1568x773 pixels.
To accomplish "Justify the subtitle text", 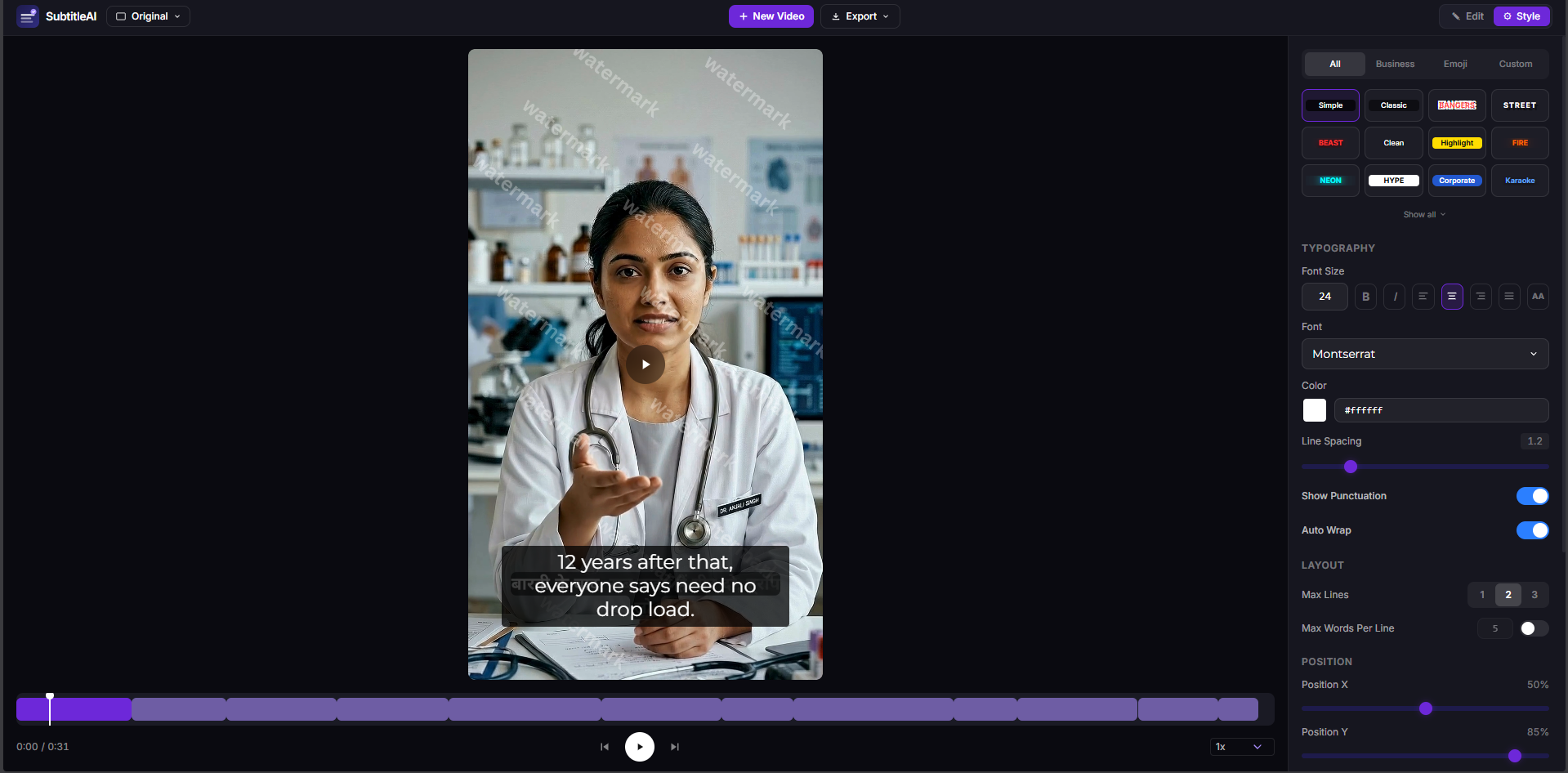I will (1509, 297).
